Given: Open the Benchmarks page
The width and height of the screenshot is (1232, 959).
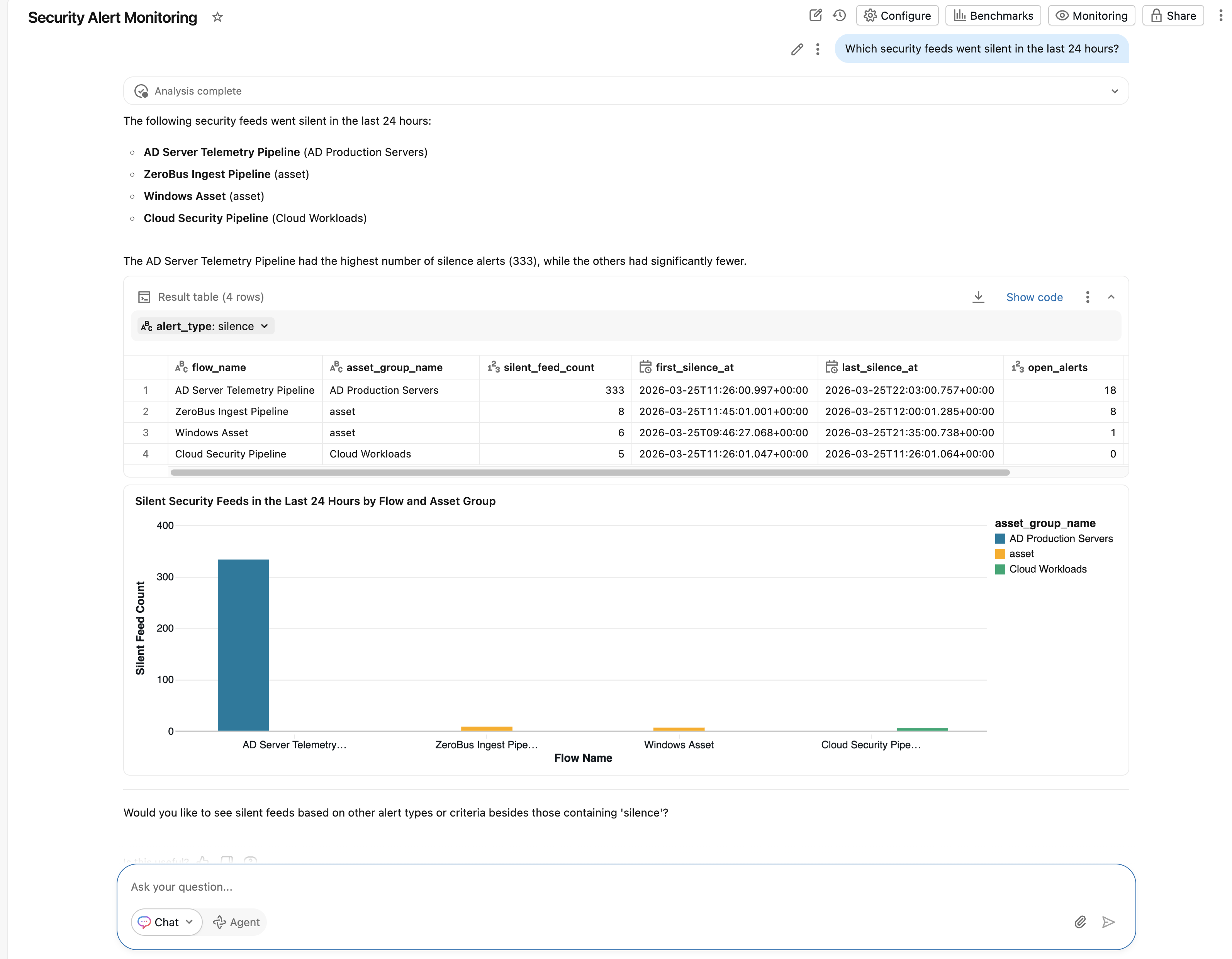Looking at the screenshot, I should tap(993, 15).
